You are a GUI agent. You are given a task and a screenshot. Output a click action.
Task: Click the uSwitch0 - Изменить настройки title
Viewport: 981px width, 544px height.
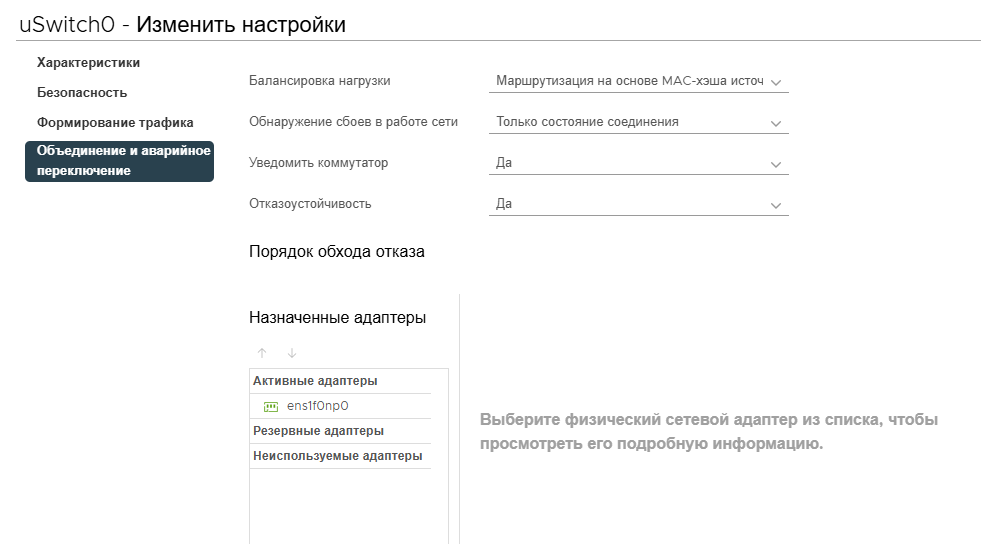coord(183,24)
